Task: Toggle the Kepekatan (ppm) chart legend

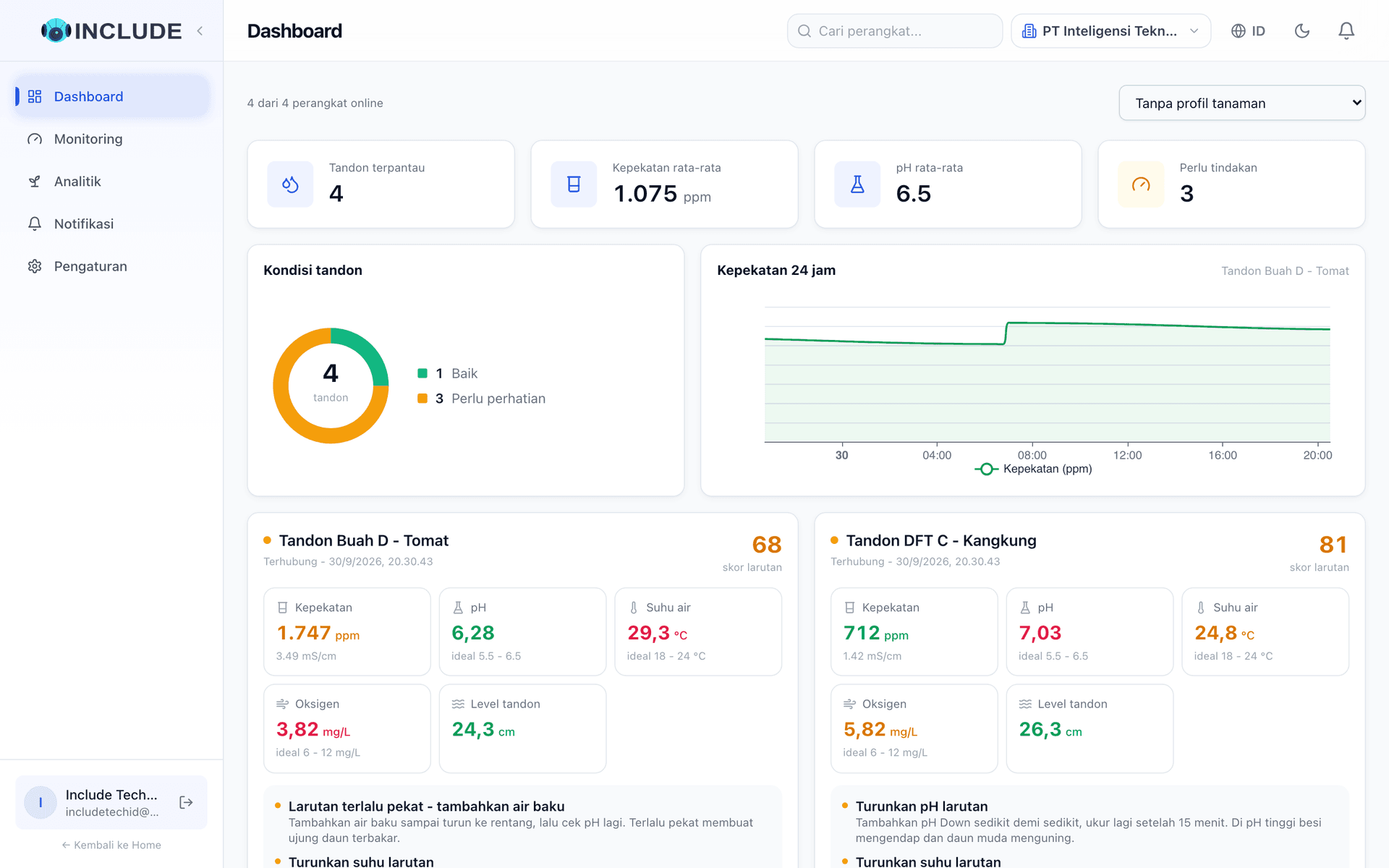Action: click(1033, 469)
